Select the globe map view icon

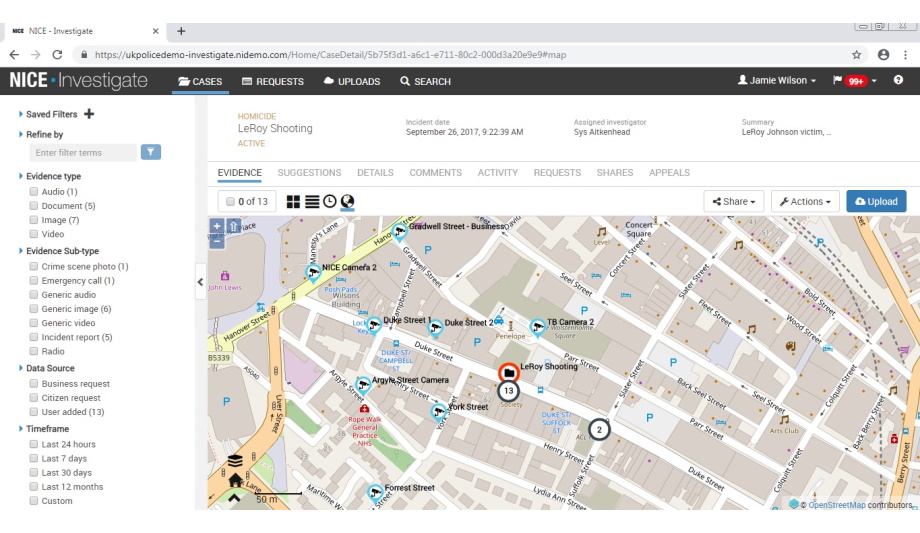pyautogui.click(x=347, y=202)
